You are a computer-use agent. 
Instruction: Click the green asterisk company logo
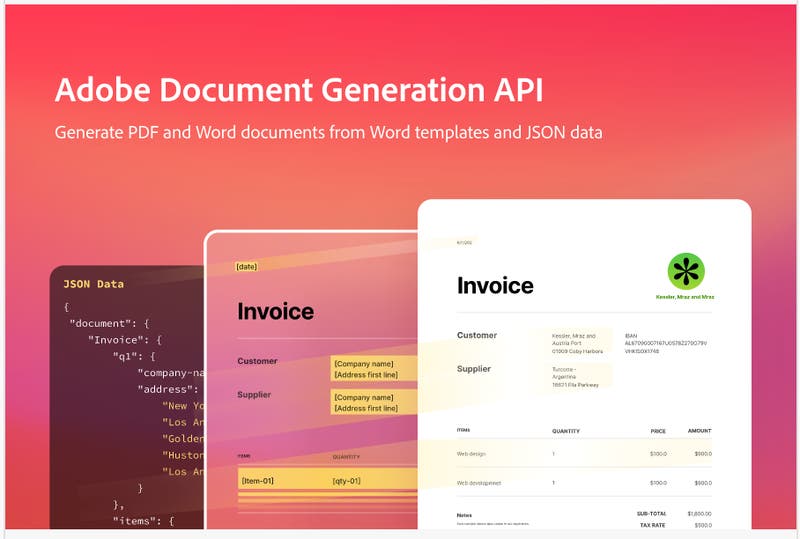[x=686, y=271]
